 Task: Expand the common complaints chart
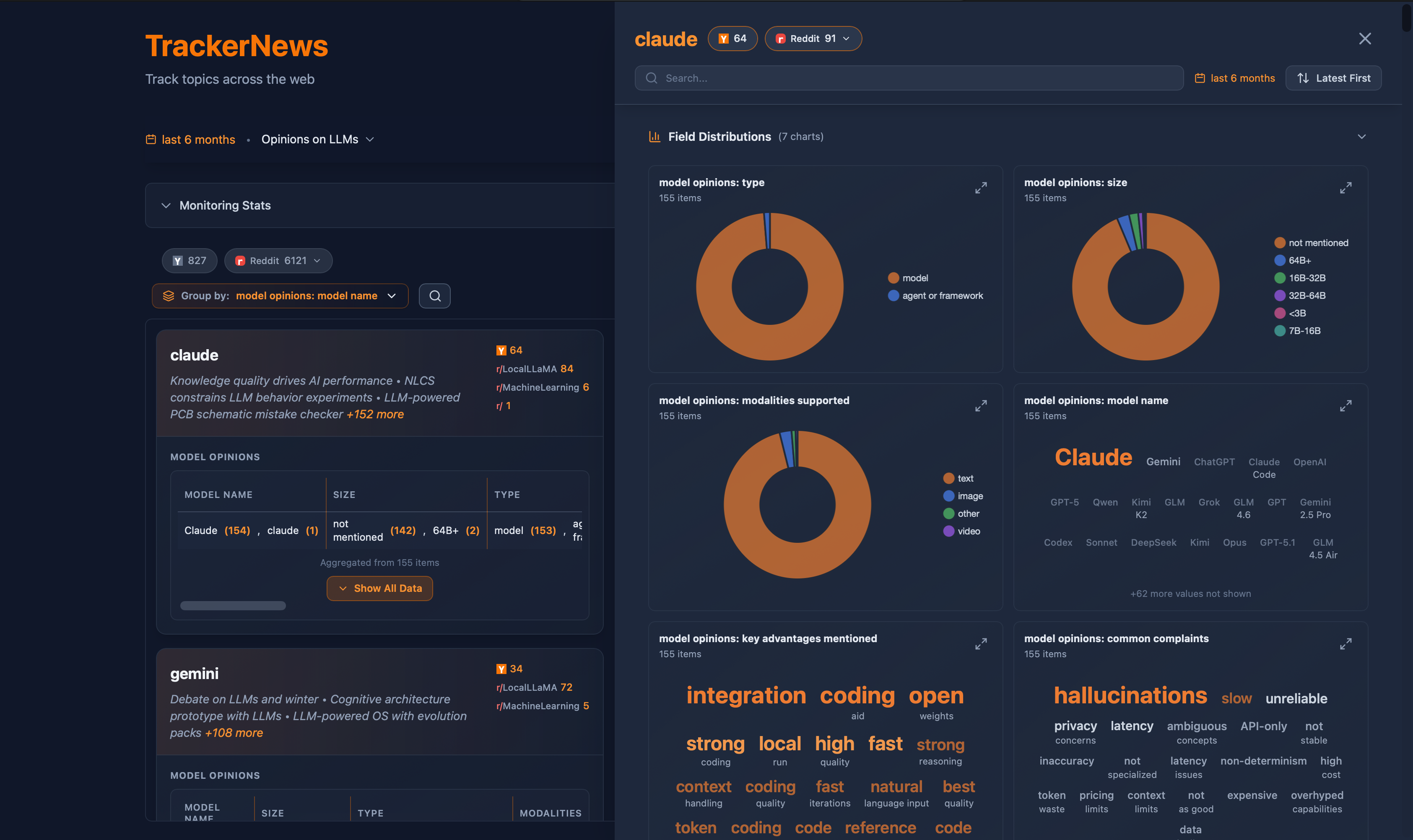pos(1345,644)
